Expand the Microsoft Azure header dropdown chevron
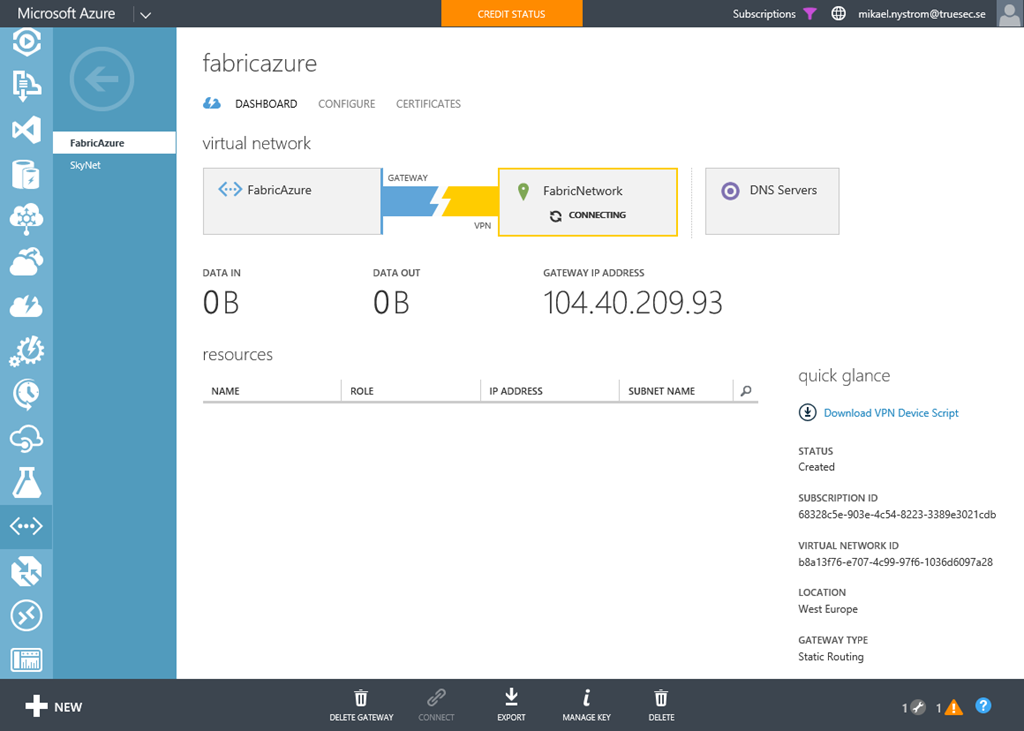The width and height of the screenshot is (1024, 731). [146, 14]
